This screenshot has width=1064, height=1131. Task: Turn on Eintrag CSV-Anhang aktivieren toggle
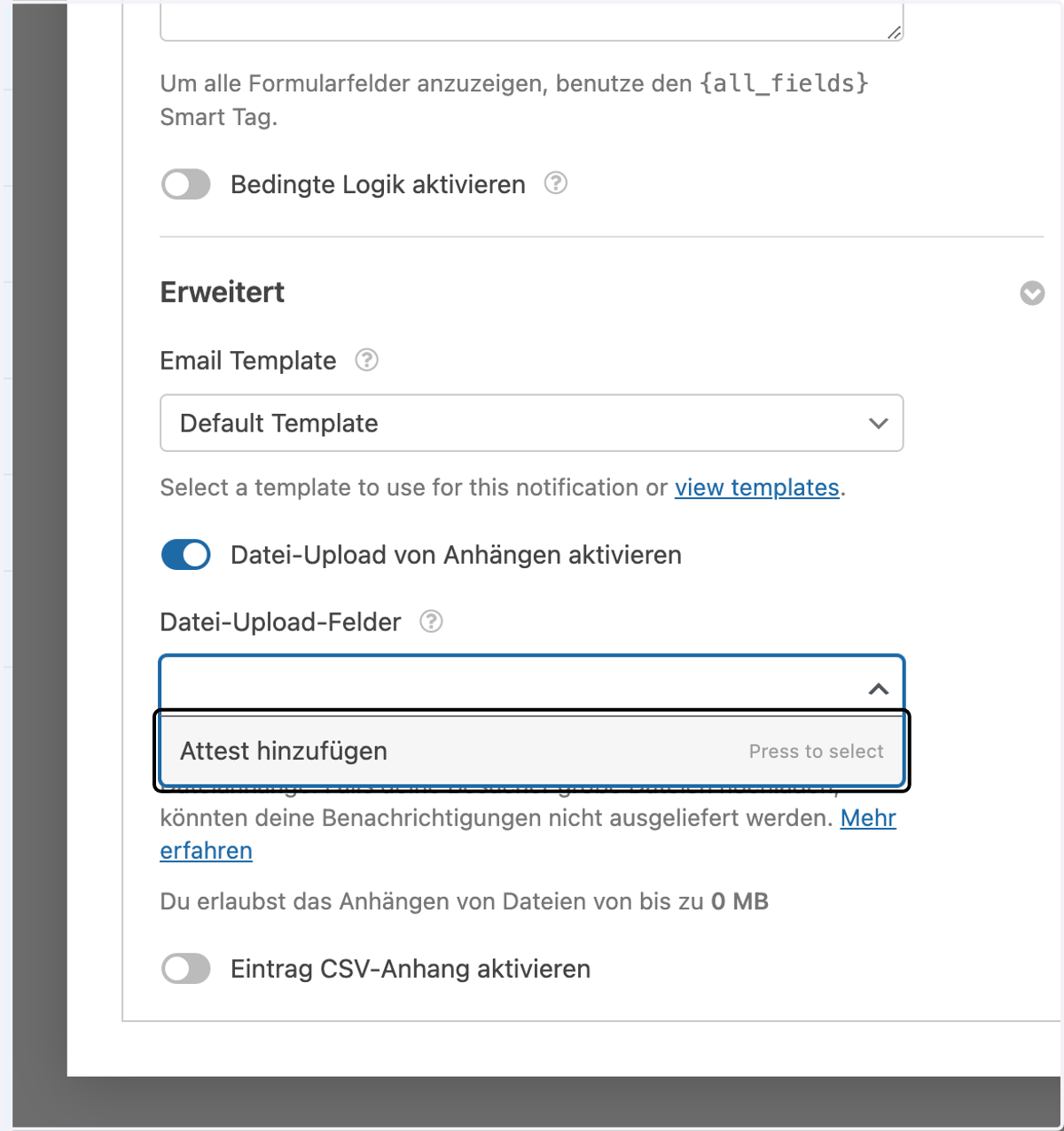(186, 969)
